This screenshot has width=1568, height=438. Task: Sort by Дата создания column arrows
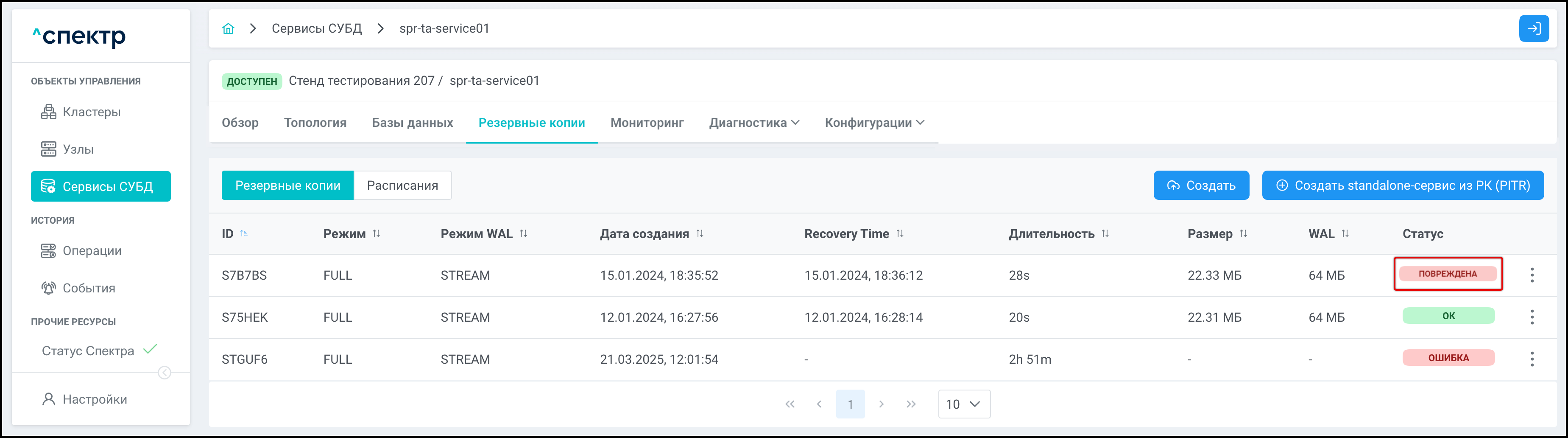click(700, 233)
